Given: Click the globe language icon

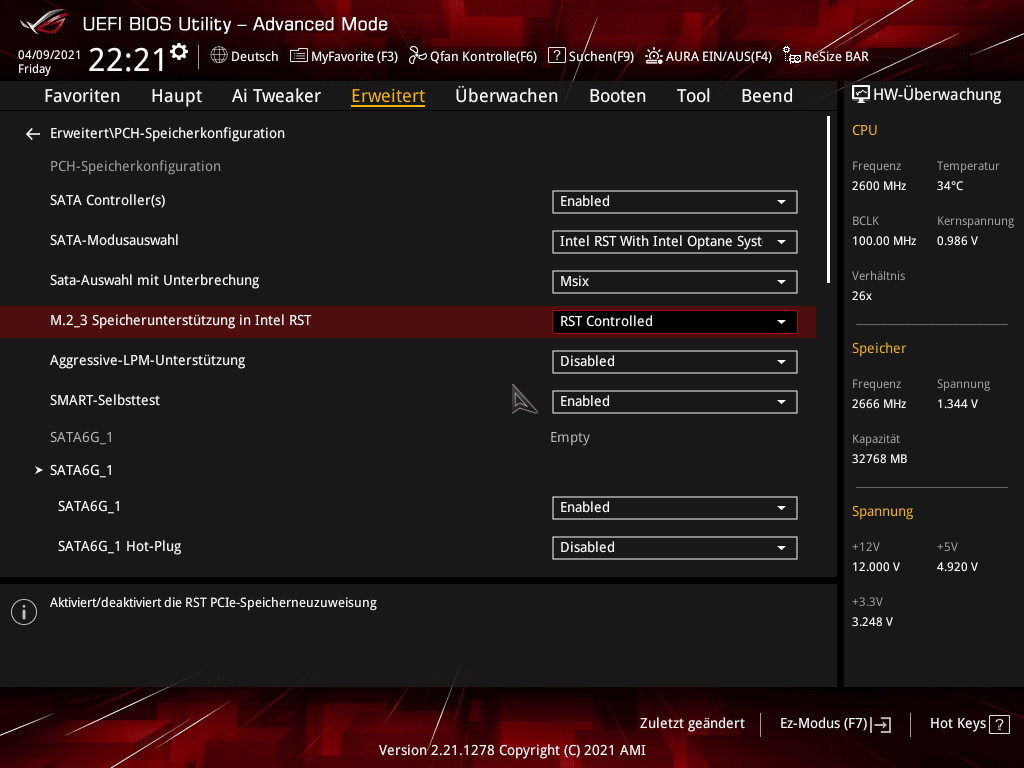Looking at the screenshot, I should (219, 56).
